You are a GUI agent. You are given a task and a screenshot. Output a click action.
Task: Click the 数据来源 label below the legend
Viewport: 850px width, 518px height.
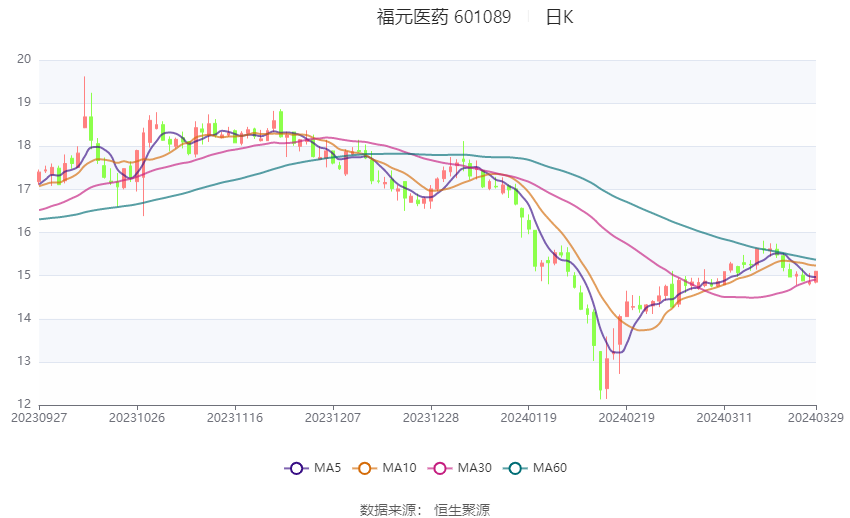(388, 510)
